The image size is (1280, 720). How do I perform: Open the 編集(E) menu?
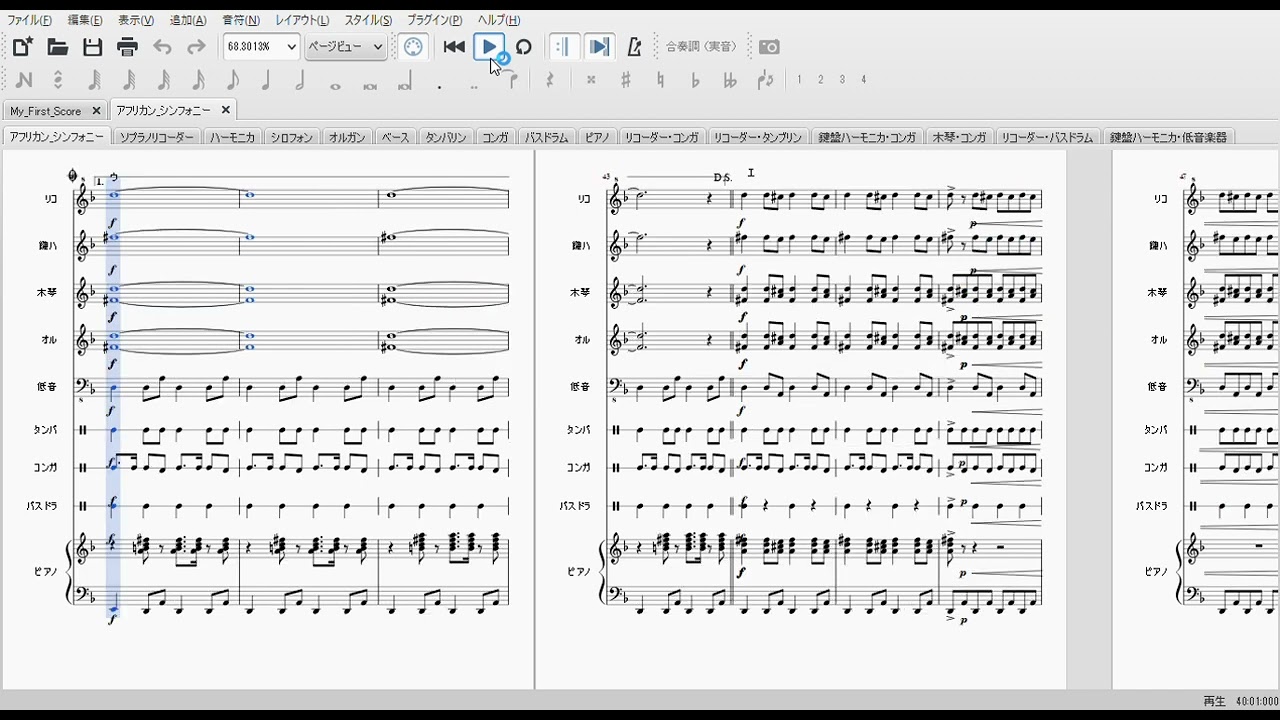(x=85, y=20)
